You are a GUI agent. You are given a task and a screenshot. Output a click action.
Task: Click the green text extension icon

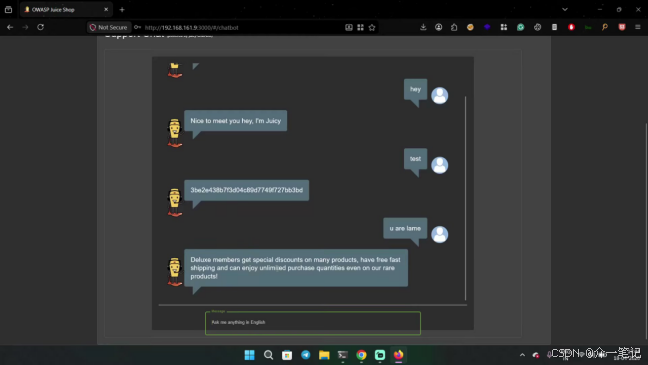[588, 27]
